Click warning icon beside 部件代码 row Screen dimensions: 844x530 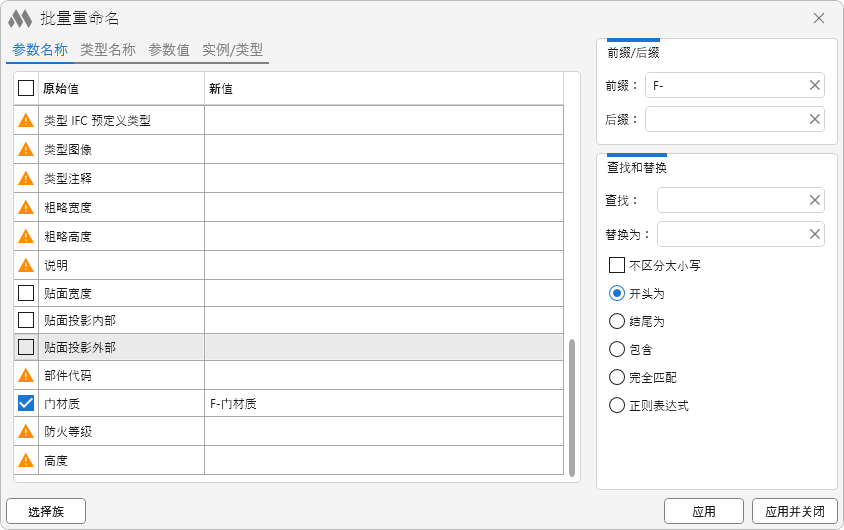(26, 376)
